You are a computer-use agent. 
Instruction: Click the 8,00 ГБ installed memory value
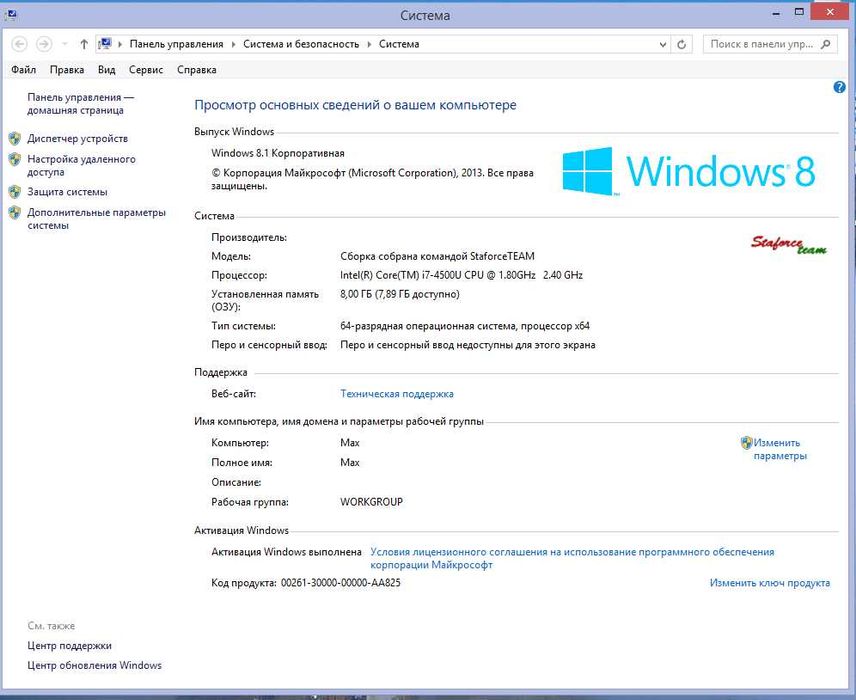tap(400, 294)
